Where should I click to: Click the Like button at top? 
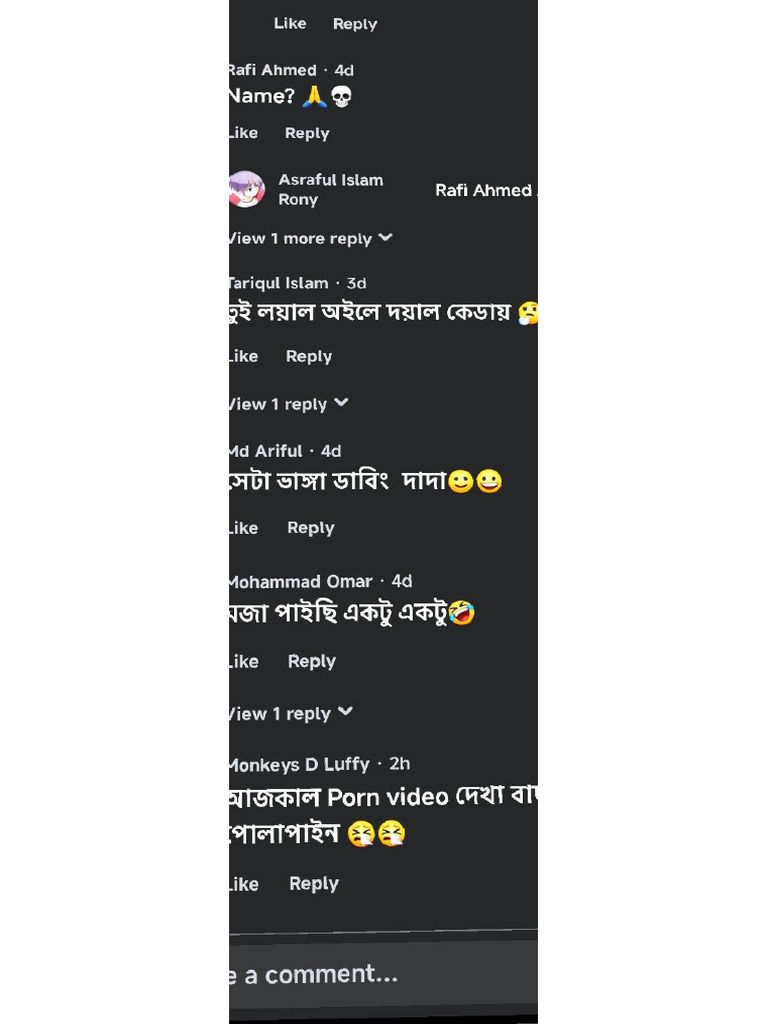point(290,24)
